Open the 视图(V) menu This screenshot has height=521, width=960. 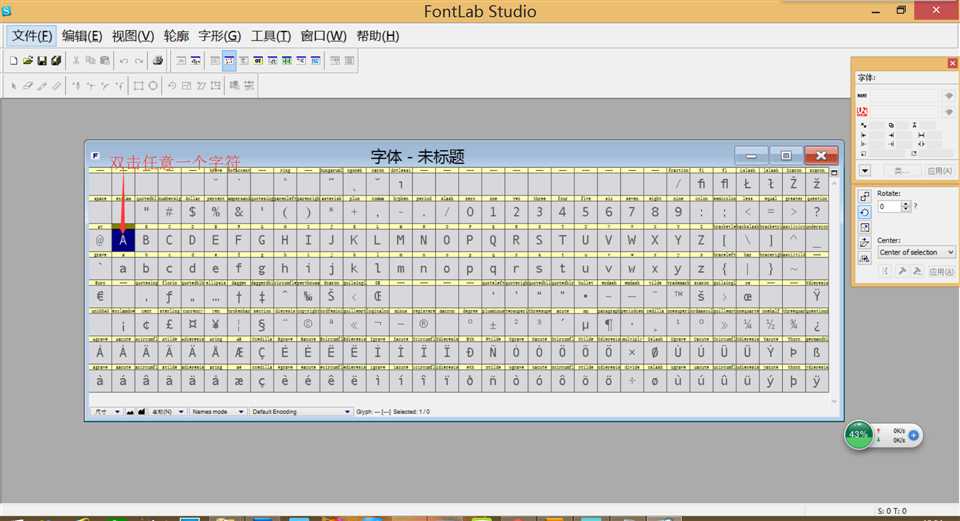pyautogui.click(x=133, y=36)
